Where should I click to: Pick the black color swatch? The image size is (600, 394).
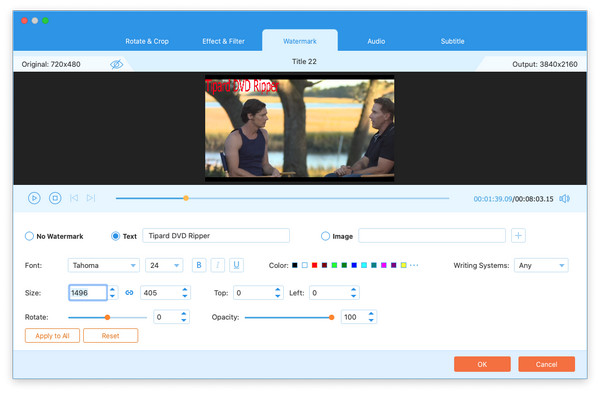295,265
